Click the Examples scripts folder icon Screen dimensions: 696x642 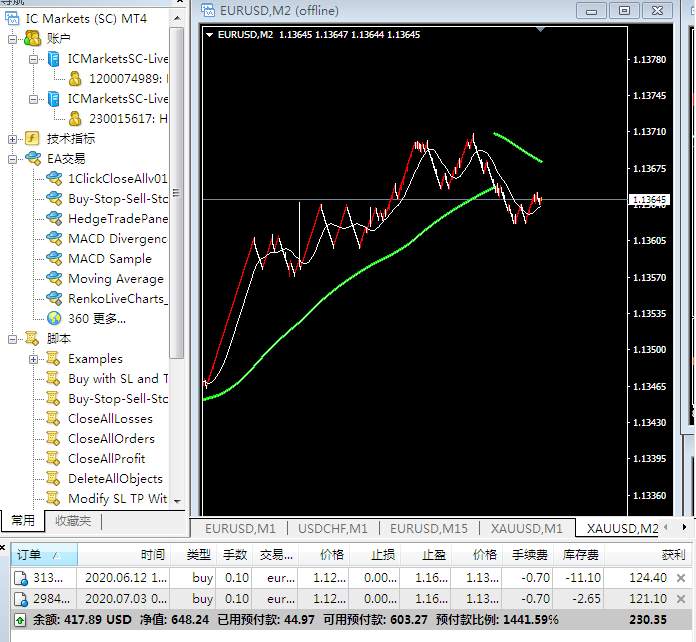[53, 358]
